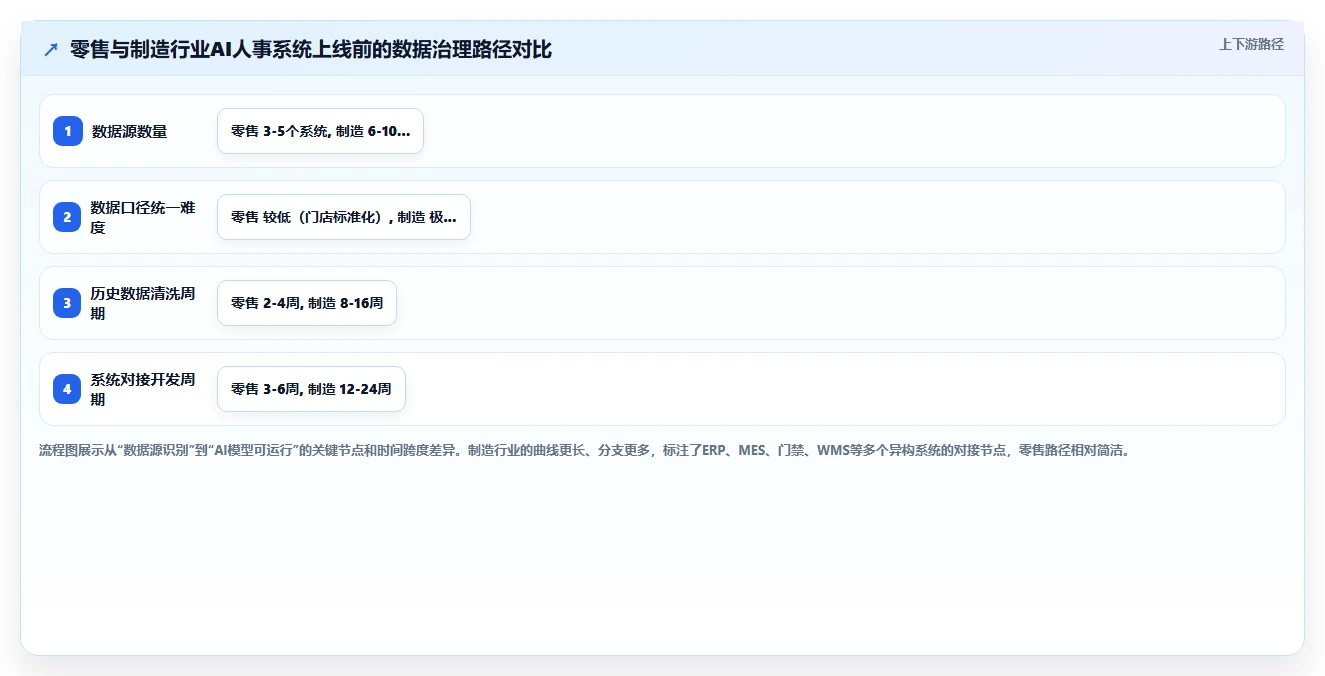Click the step 2 number badge
Image resolution: width=1325 pixels, height=676 pixels.
click(x=67, y=217)
